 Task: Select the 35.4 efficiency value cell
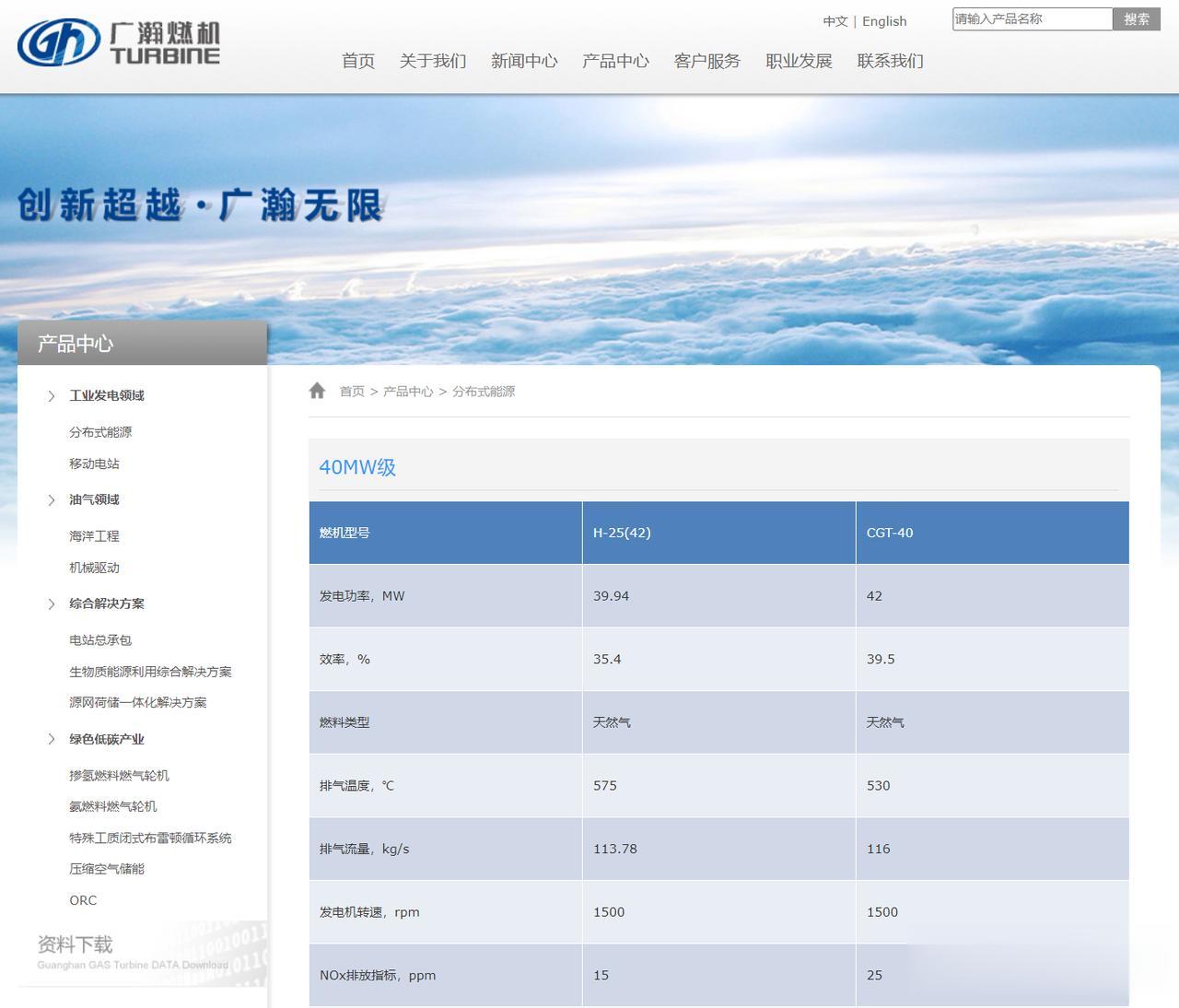coord(718,660)
